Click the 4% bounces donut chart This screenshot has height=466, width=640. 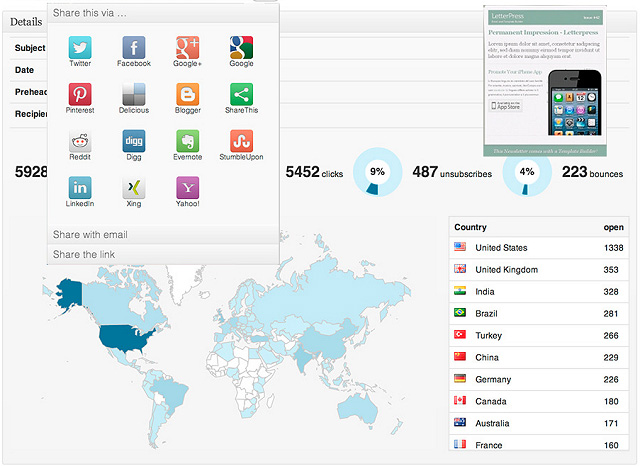(527, 172)
